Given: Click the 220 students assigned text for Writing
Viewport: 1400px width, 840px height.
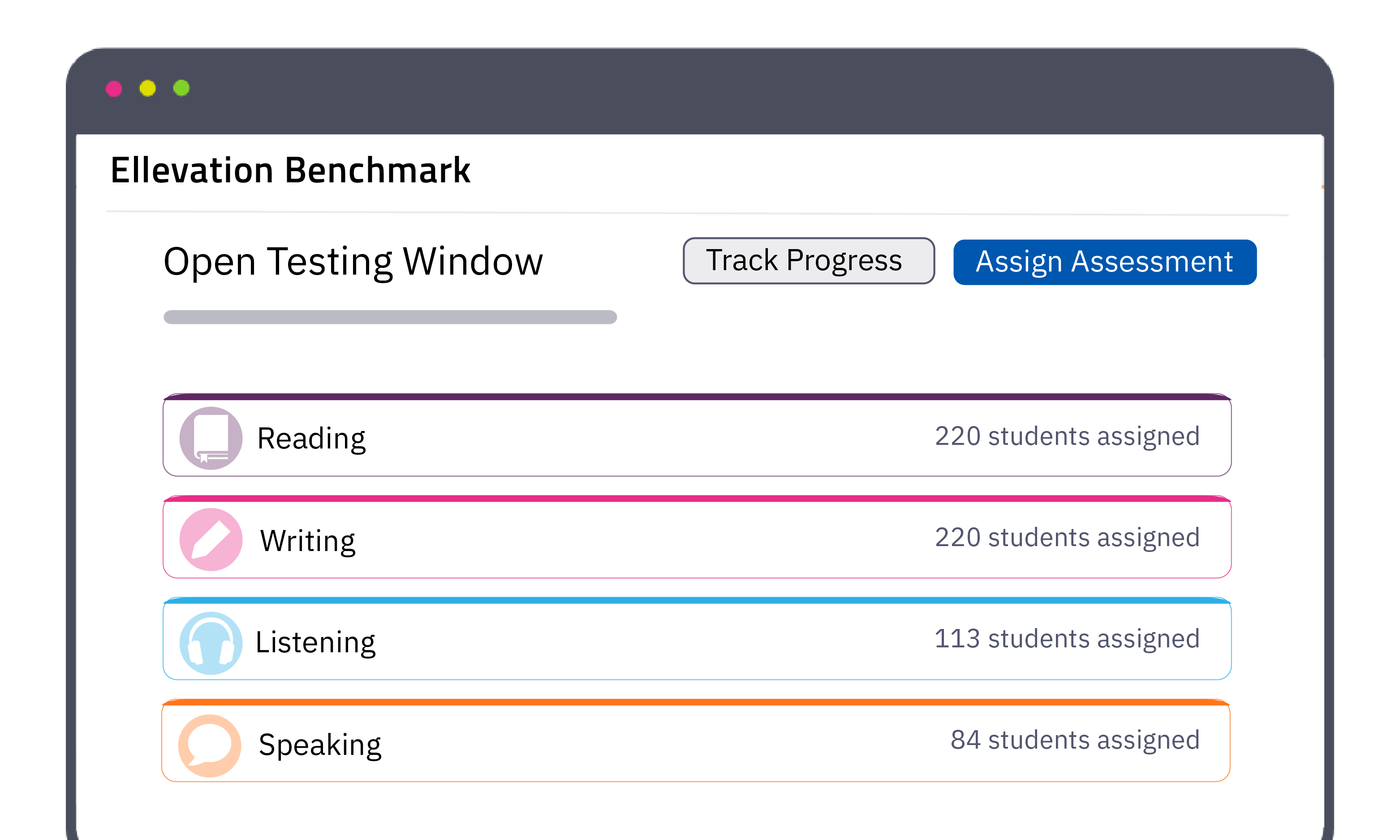Looking at the screenshot, I should [1067, 537].
